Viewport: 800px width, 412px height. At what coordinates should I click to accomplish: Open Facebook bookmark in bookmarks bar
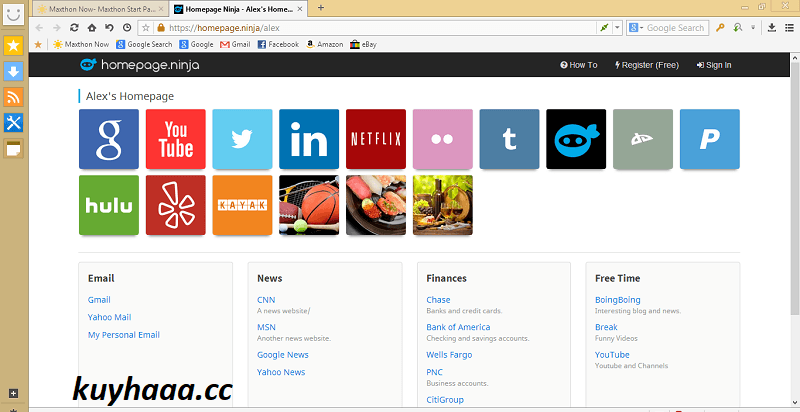pos(278,44)
